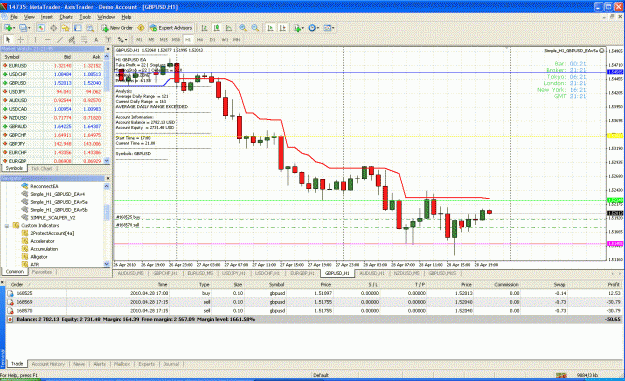The height and width of the screenshot is (381, 625).
Task: Toggle the Terminal window toolbar icon
Action: [78, 28]
